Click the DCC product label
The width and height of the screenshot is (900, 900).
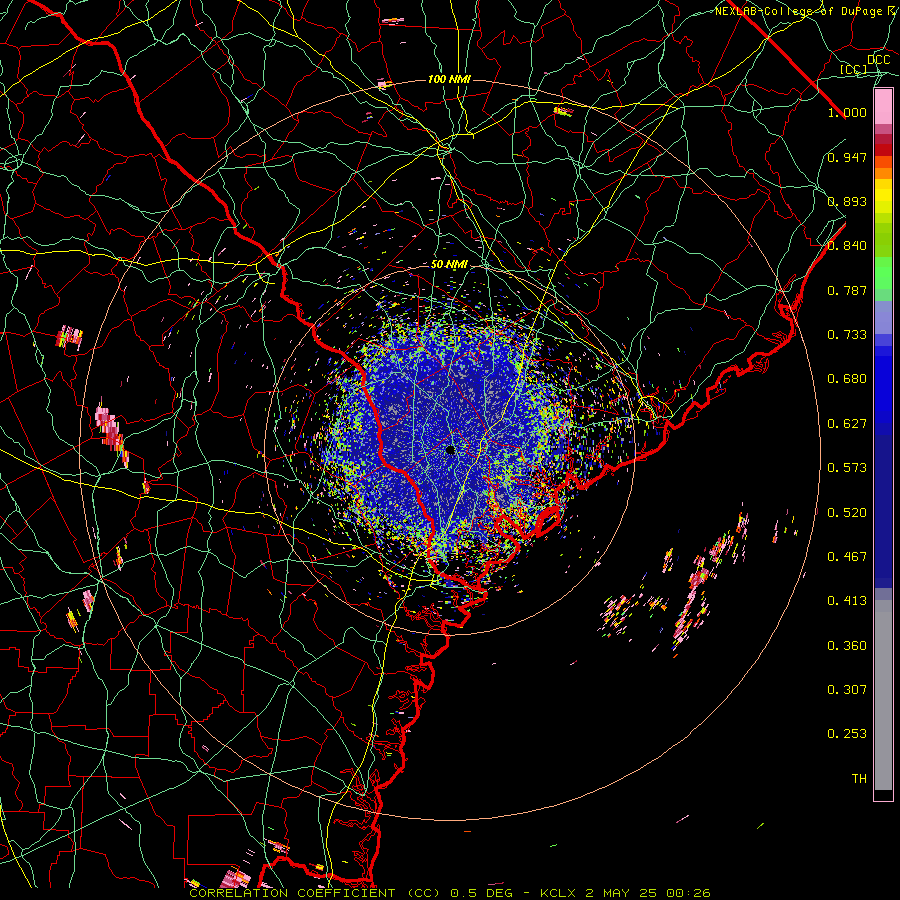(879, 60)
